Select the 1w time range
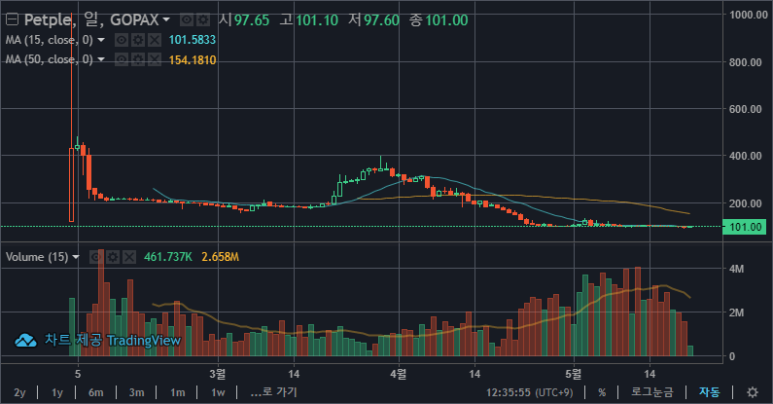The width and height of the screenshot is (773, 404). click(x=218, y=393)
